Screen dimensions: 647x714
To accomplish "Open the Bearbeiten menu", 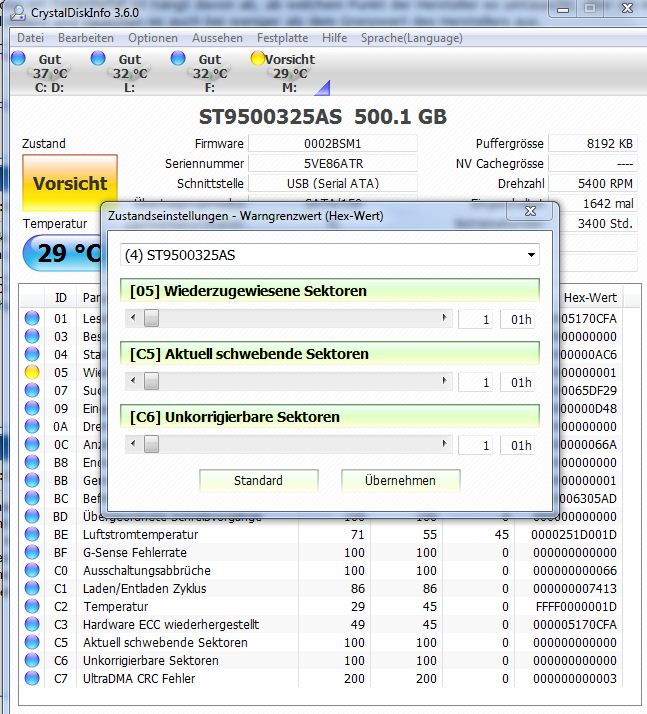I will tap(86, 38).
